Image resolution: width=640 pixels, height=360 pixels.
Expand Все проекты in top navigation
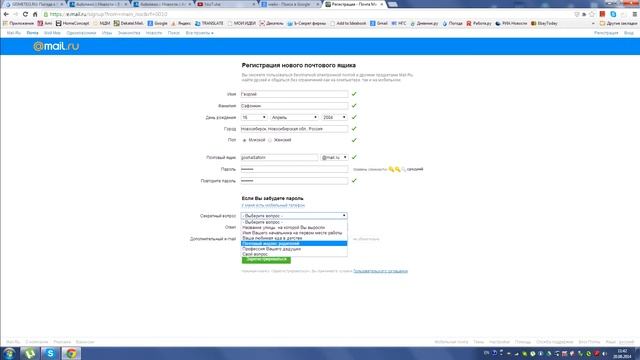click(x=200, y=33)
